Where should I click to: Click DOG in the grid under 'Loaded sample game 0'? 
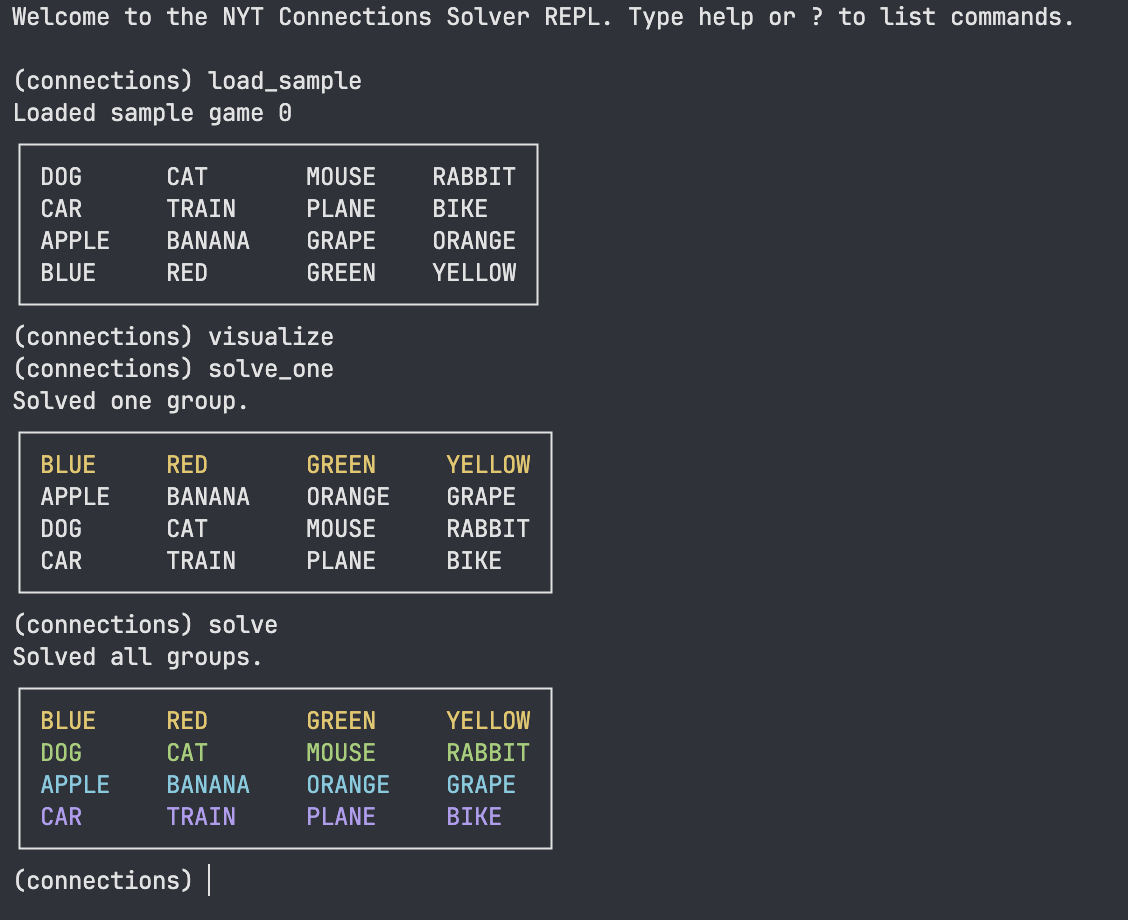[x=61, y=177]
